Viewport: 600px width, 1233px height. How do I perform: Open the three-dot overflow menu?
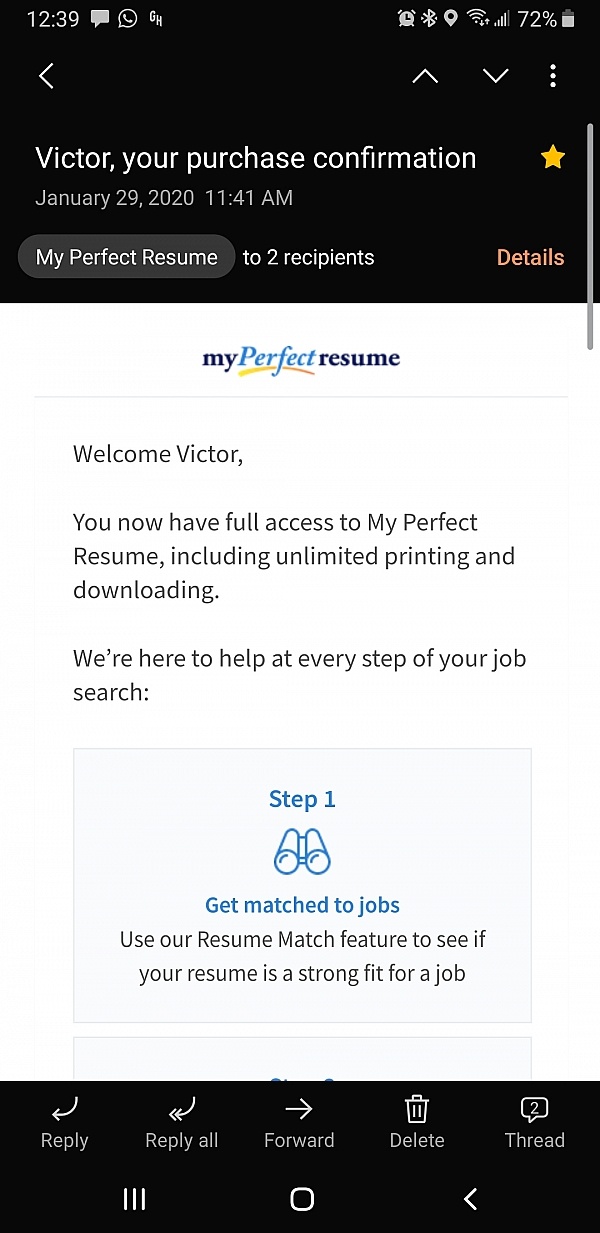point(553,75)
